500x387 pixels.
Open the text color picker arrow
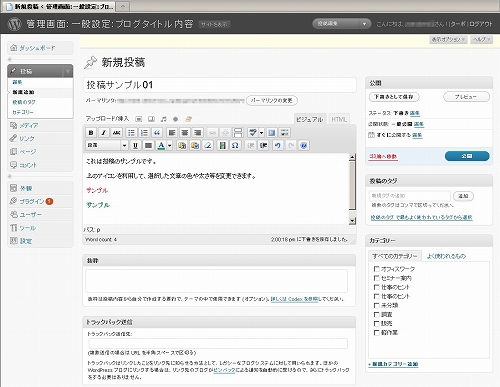pos(170,145)
